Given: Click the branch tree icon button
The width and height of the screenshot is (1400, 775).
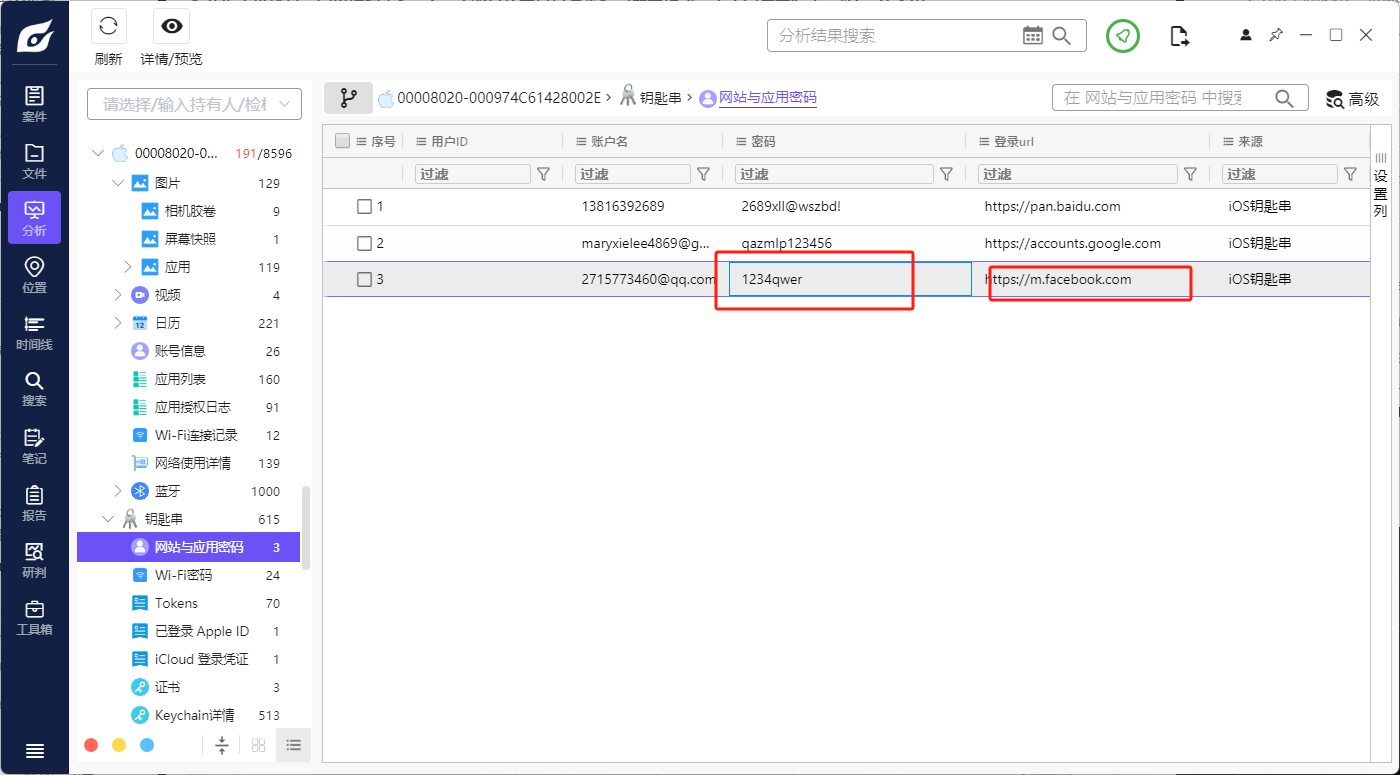Looking at the screenshot, I should pyautogui.click(x=348, y=98).
